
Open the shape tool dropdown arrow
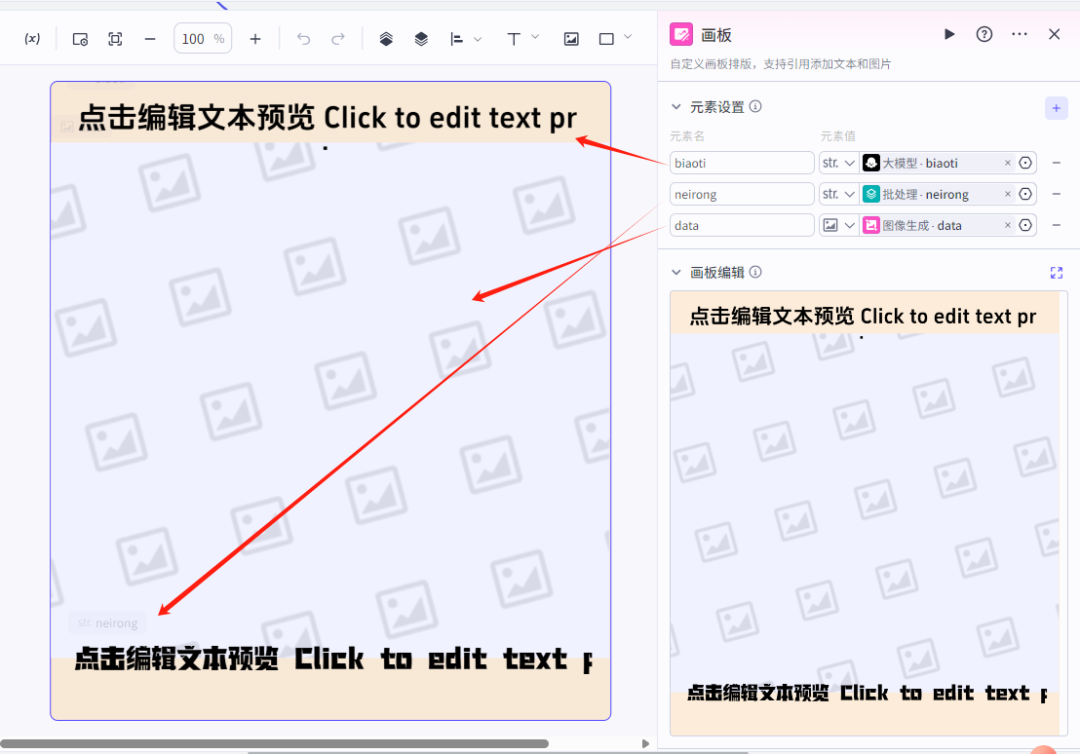(627, 37)
